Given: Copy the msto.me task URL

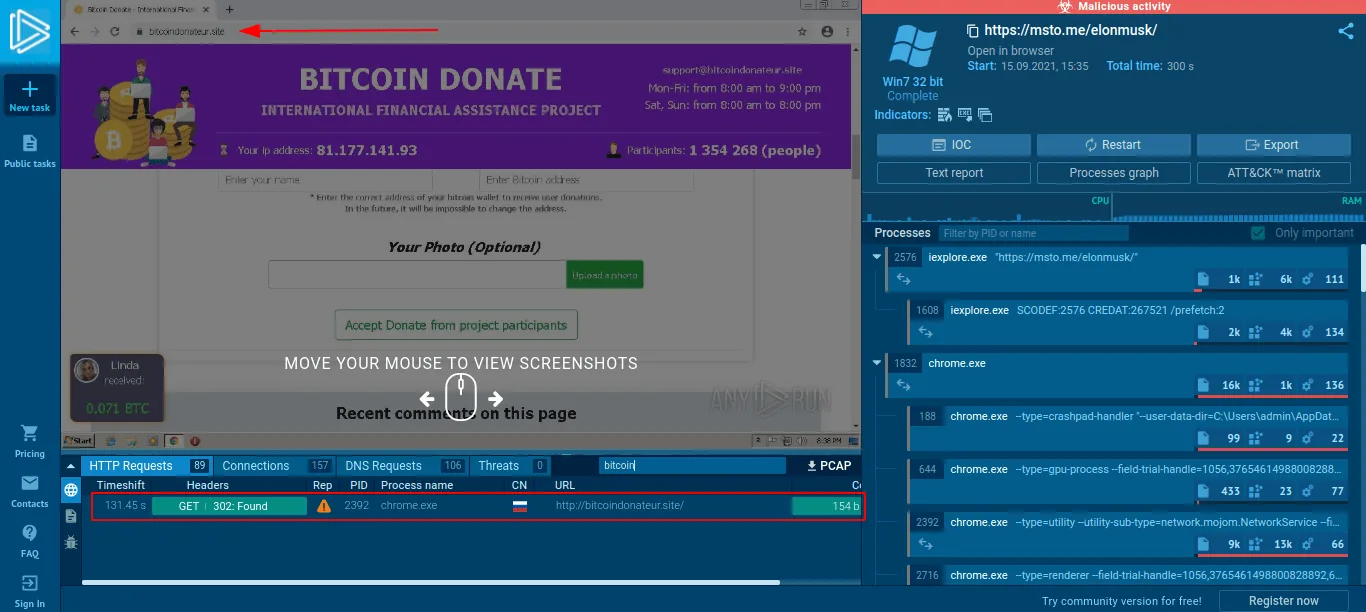Looking at the screenshot, I should [x=973, y=31].
